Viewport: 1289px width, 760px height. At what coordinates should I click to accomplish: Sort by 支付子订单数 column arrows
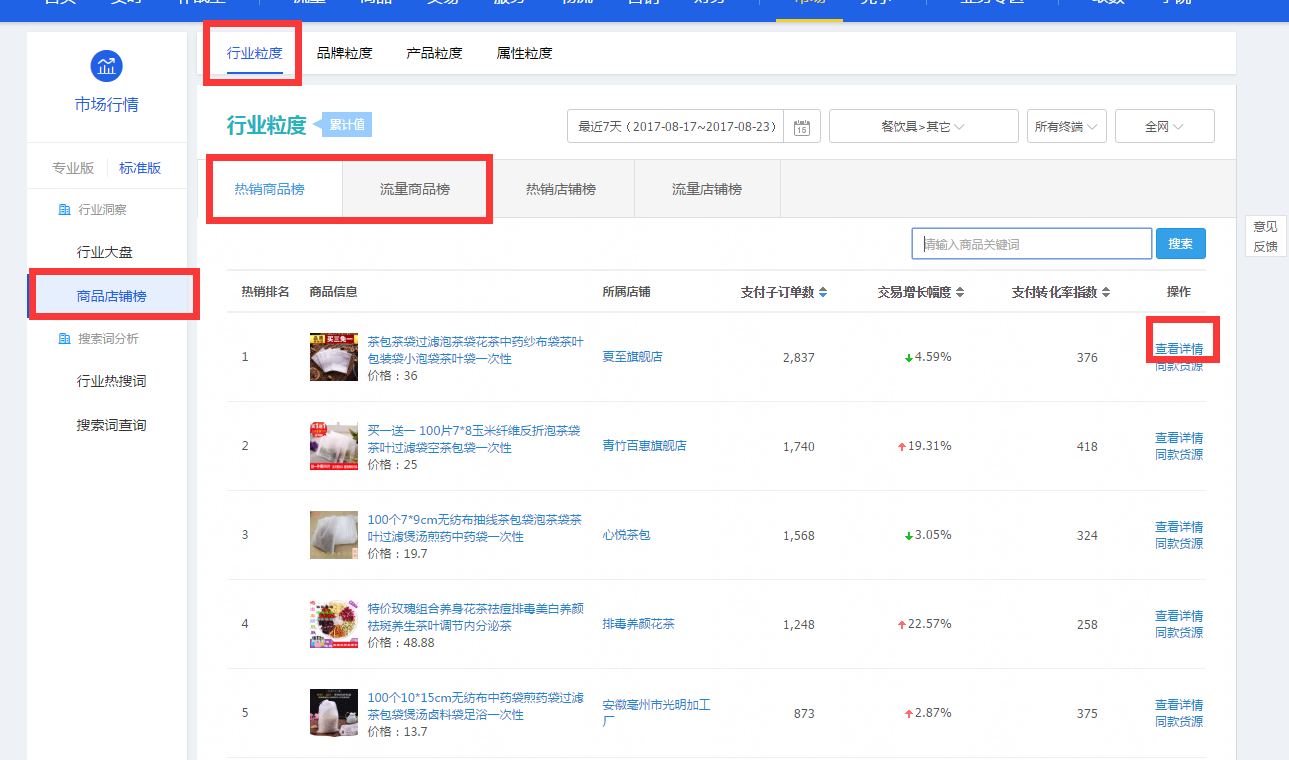823,292
